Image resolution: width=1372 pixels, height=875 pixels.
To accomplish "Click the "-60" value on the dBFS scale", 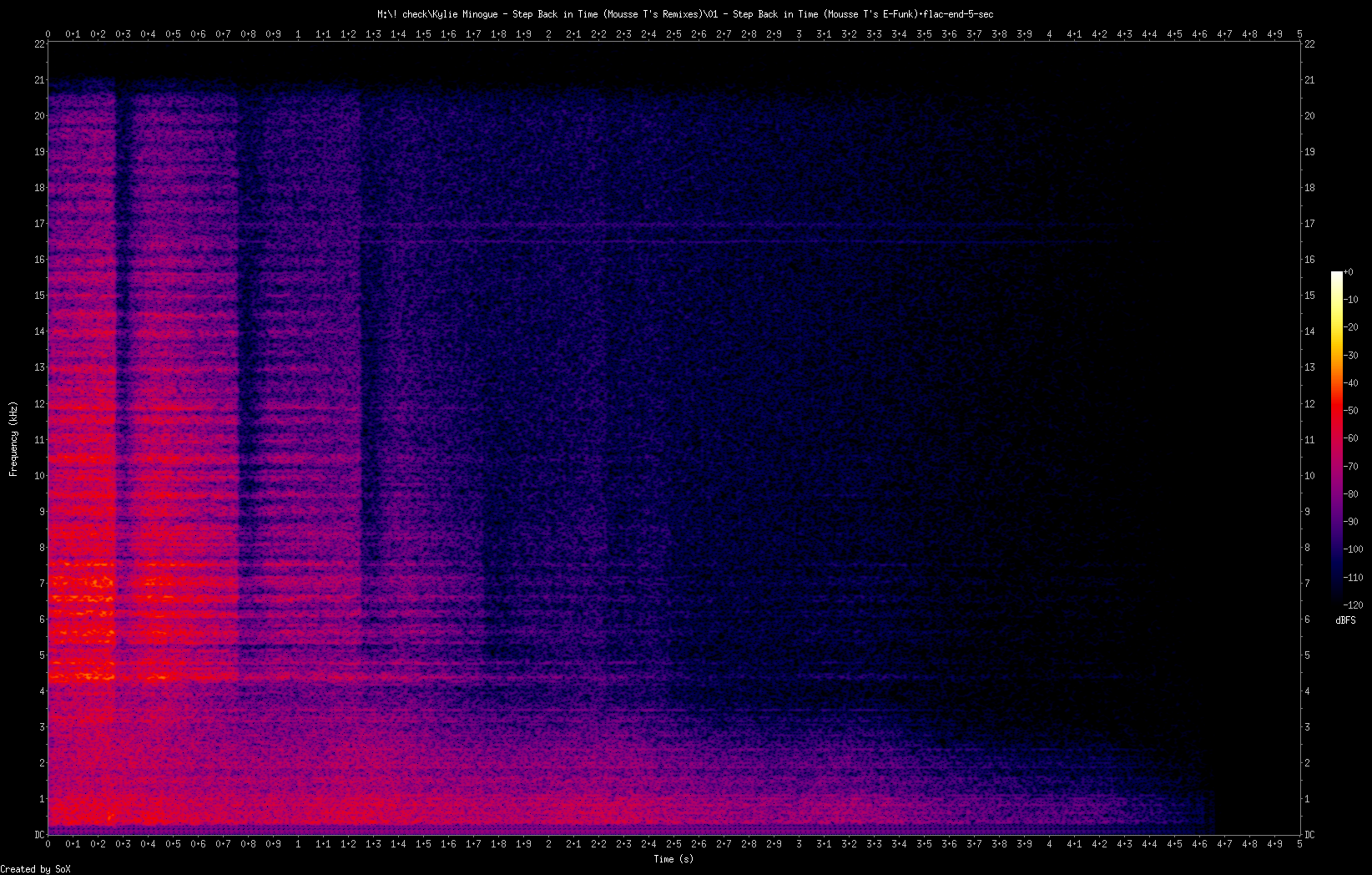I will [x=1352, y=438].
